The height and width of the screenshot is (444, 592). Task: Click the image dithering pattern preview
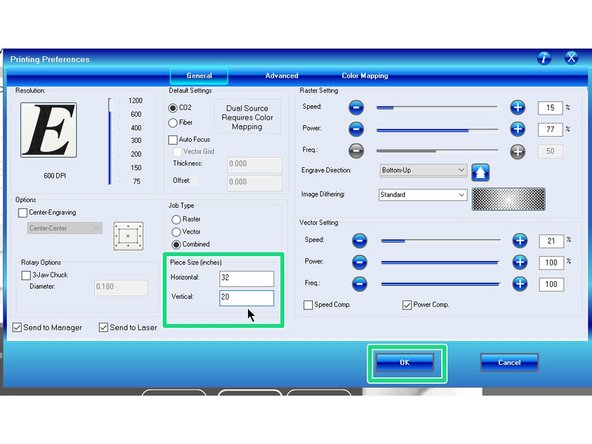click(509, 199)
